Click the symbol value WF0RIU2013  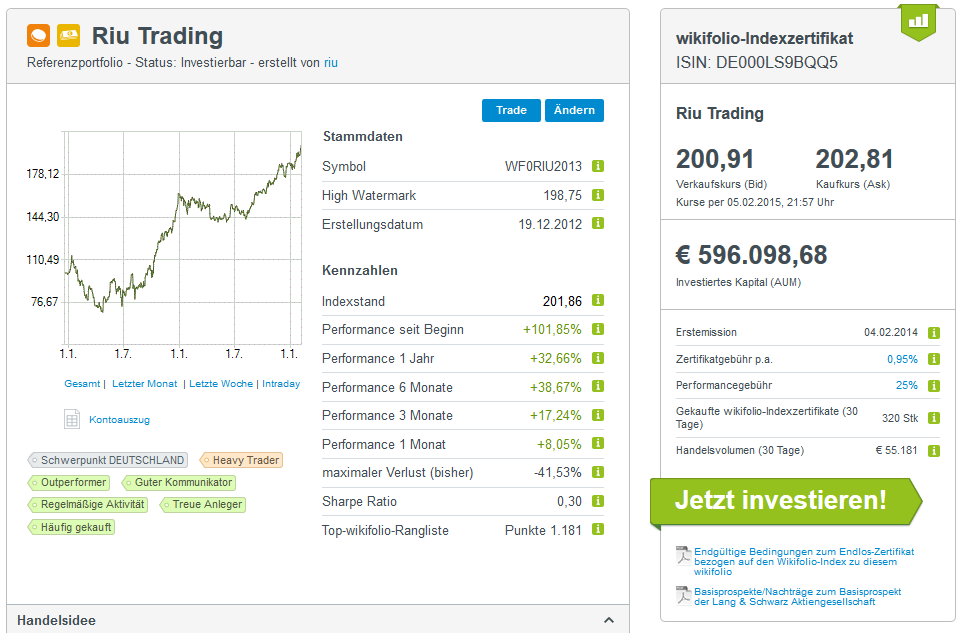[x=543, y=166]
